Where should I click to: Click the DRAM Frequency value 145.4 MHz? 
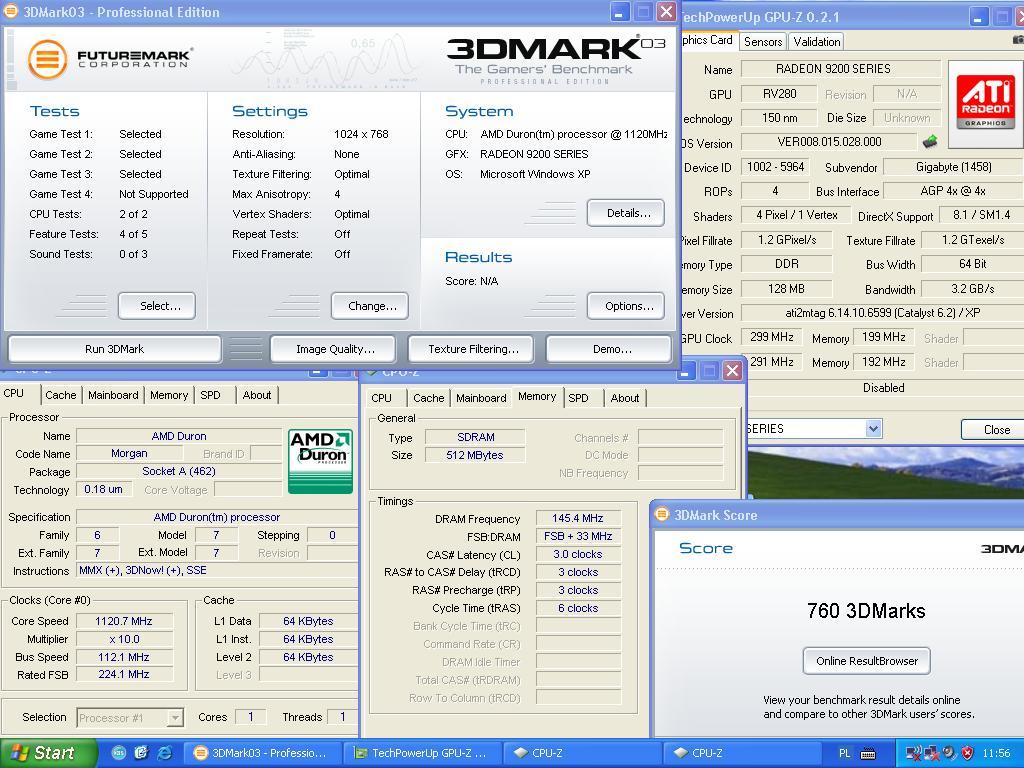pyautogui.click(x=577, y=518)
